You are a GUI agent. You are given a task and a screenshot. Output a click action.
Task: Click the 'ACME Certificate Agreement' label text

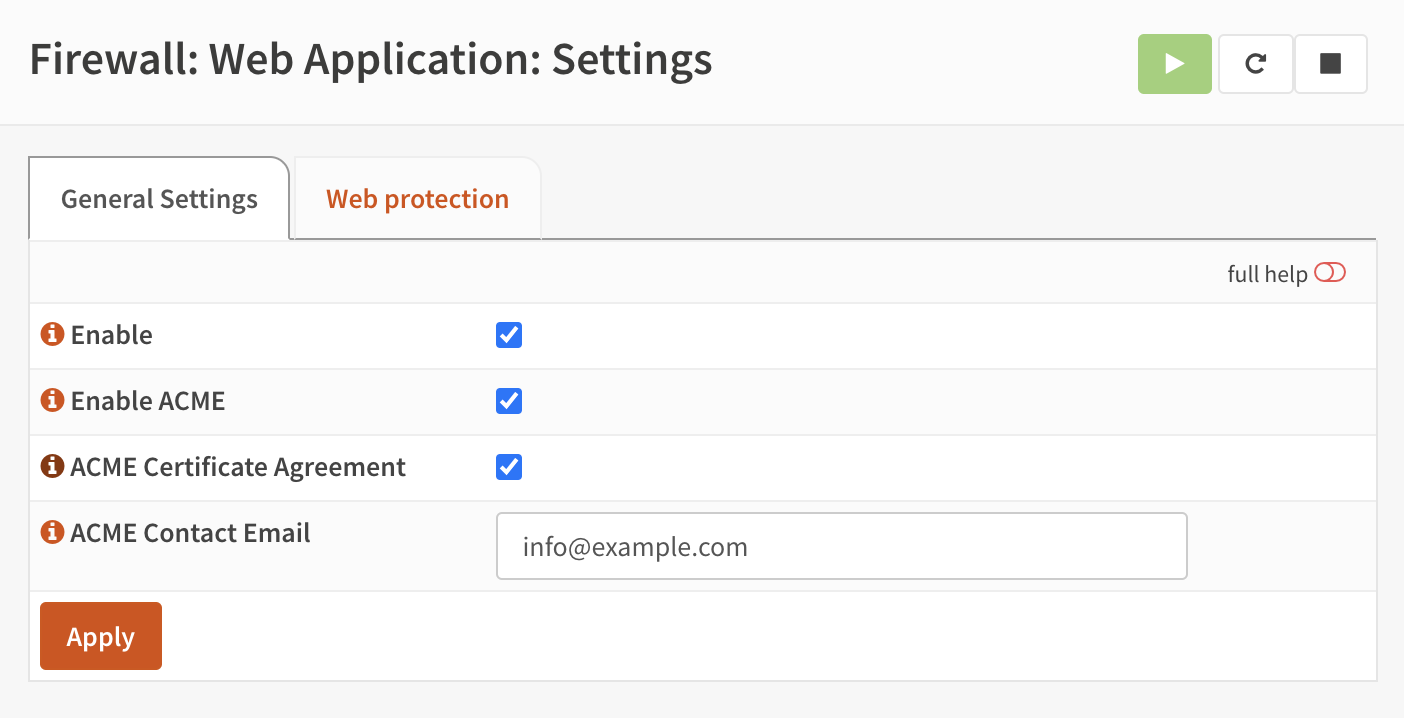(x=238, y=467)
